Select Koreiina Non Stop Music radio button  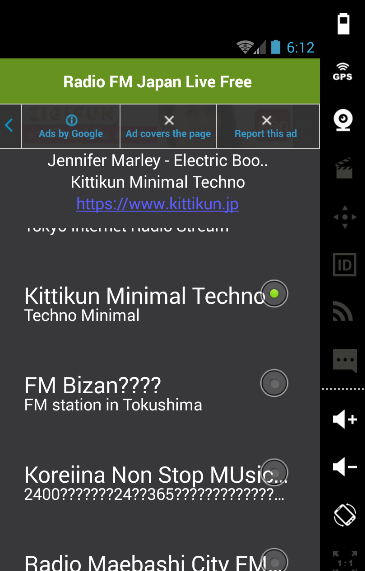274,472
